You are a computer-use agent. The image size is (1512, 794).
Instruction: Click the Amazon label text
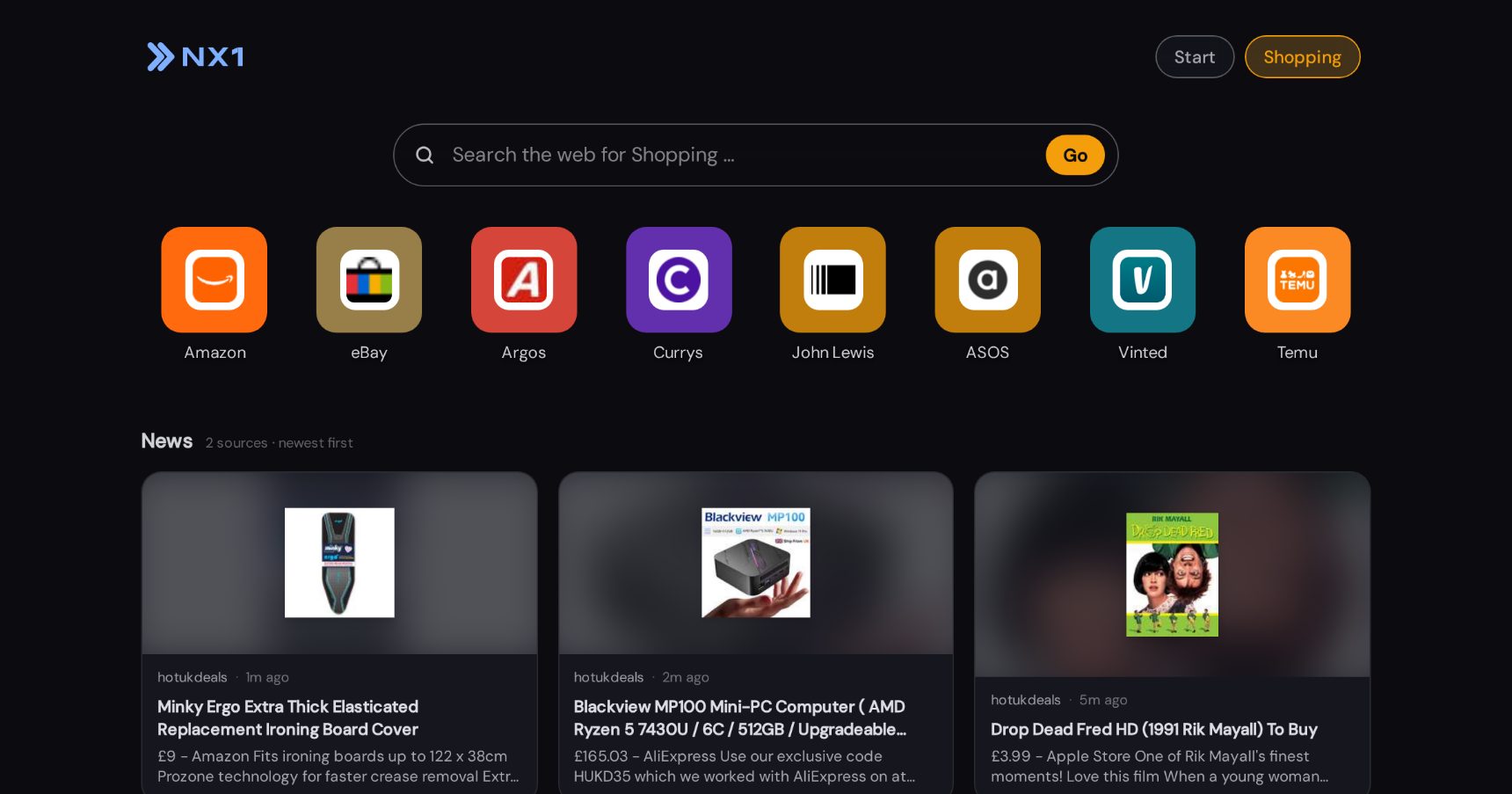(x=215, y=353)
